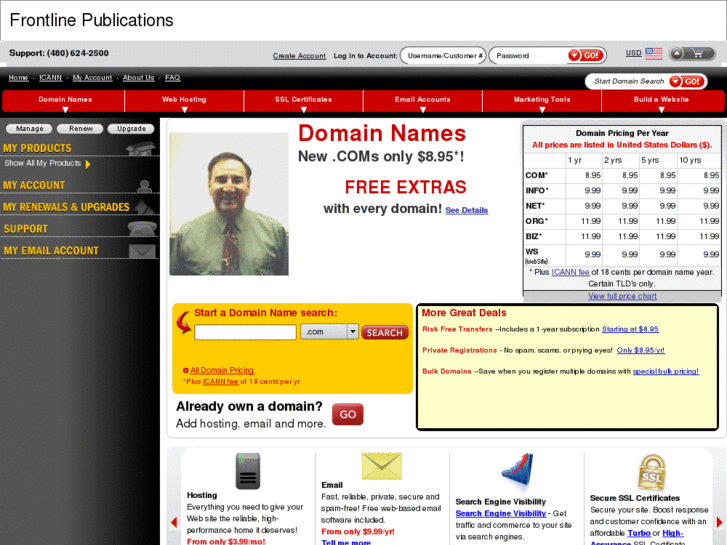Viewport: 727px width, 545px height.
Task: Click the round arrow button beside the cart
Action: click(x=677, y=53)
